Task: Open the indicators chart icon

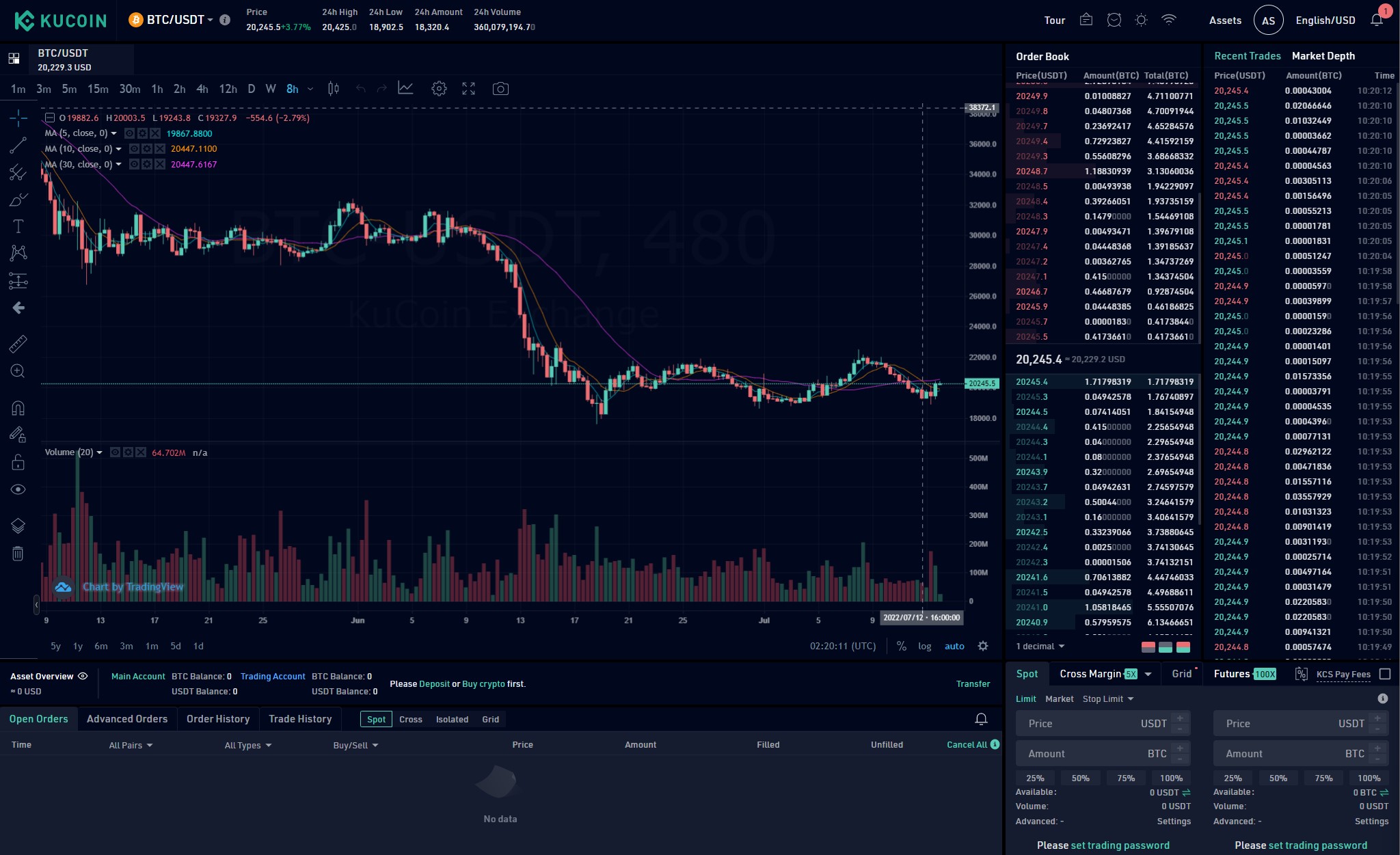Action: coord(405,88)
